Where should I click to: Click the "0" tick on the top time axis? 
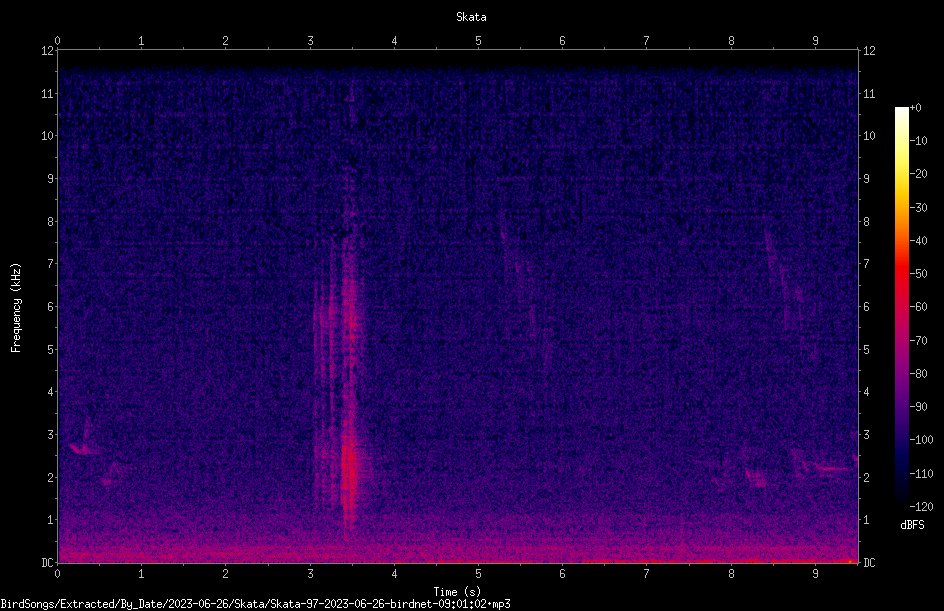pos(57,41)
